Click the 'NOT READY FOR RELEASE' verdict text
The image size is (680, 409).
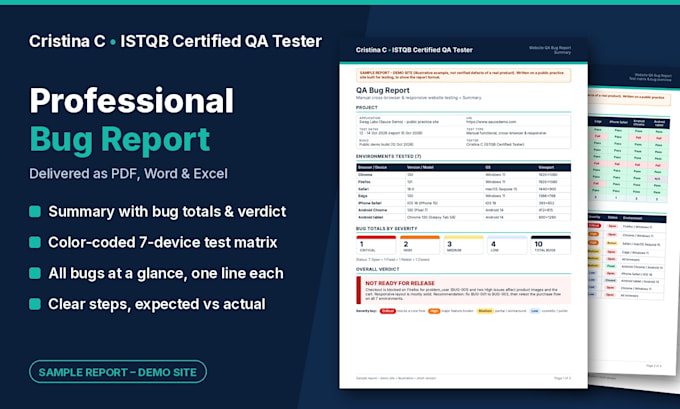point(400,283)
